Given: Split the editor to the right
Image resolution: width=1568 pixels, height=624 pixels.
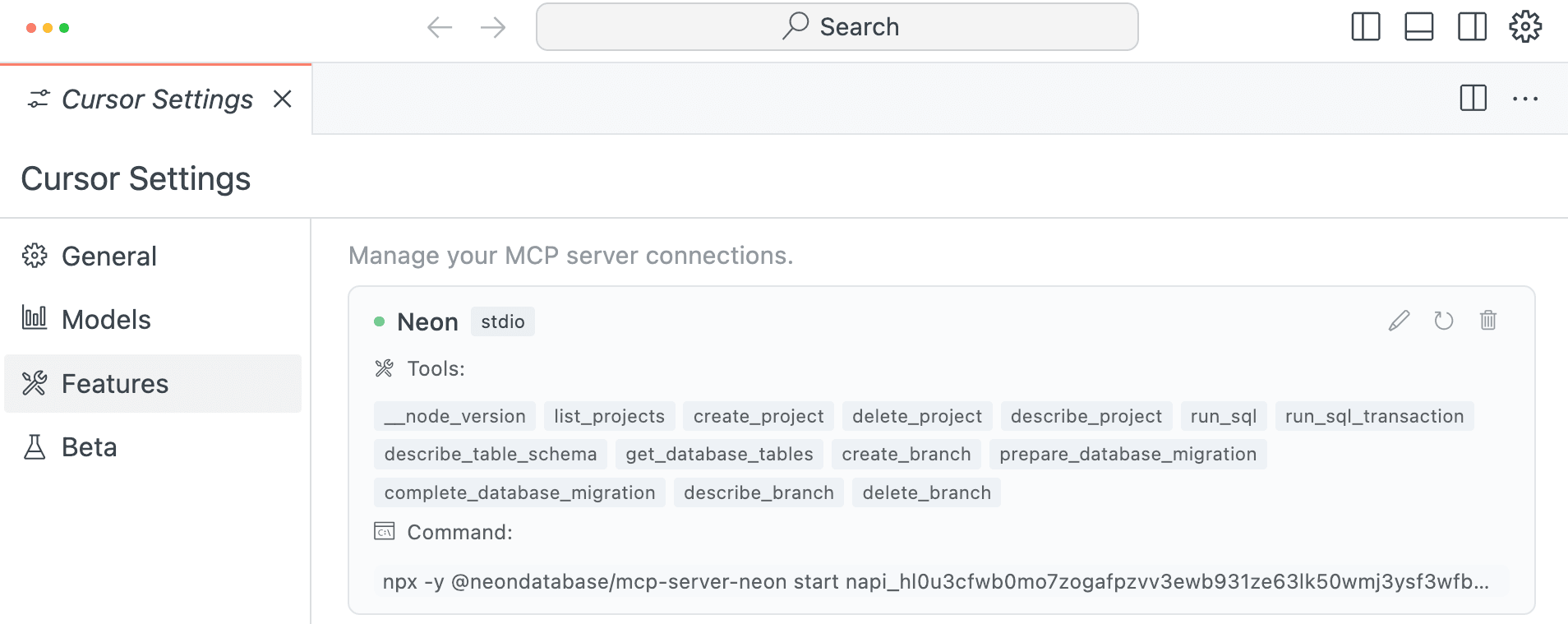Looking at the screenshot, I should click(1473, 99).
